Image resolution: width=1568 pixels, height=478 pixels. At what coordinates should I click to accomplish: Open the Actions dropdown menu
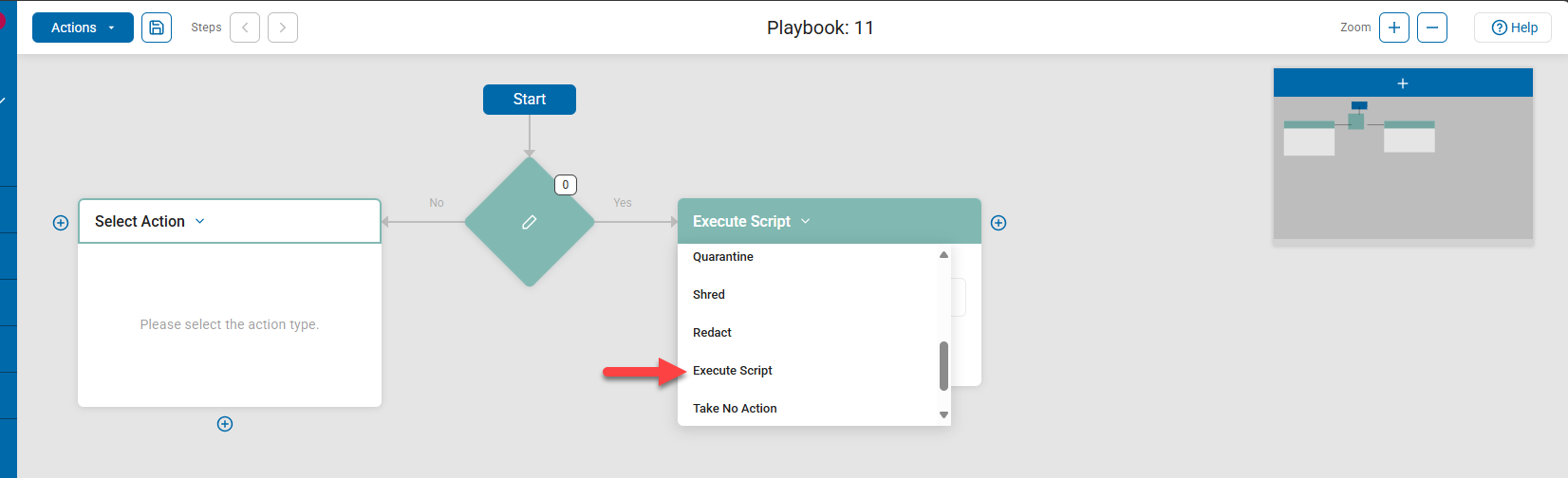coord(83,28)
